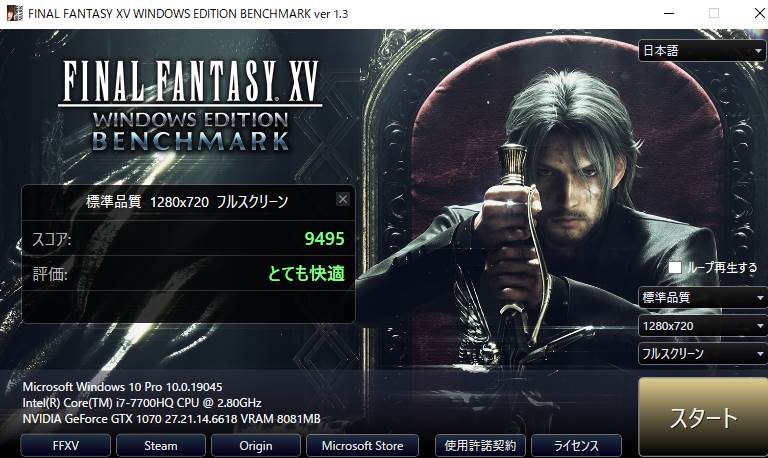
Task: Open the 1280x720 resolution dropdown
Action: click(x=702, y=326)
